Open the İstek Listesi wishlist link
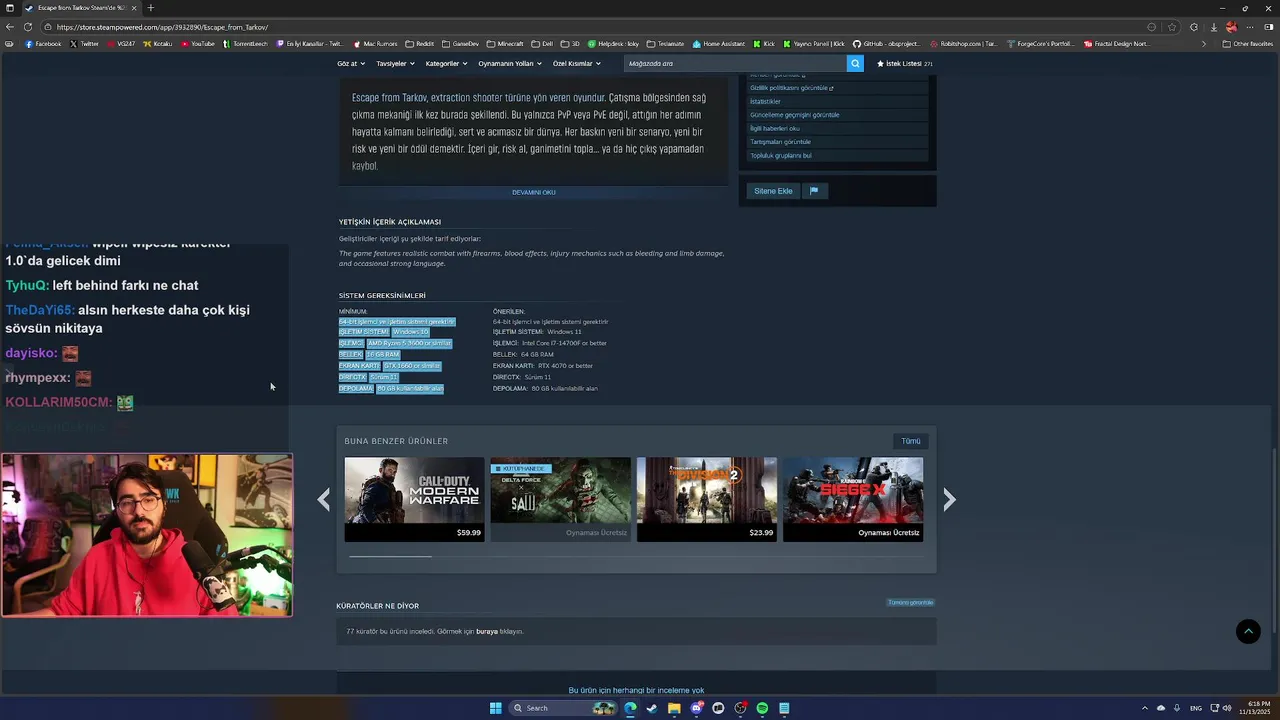 click(x=904, y=63)
